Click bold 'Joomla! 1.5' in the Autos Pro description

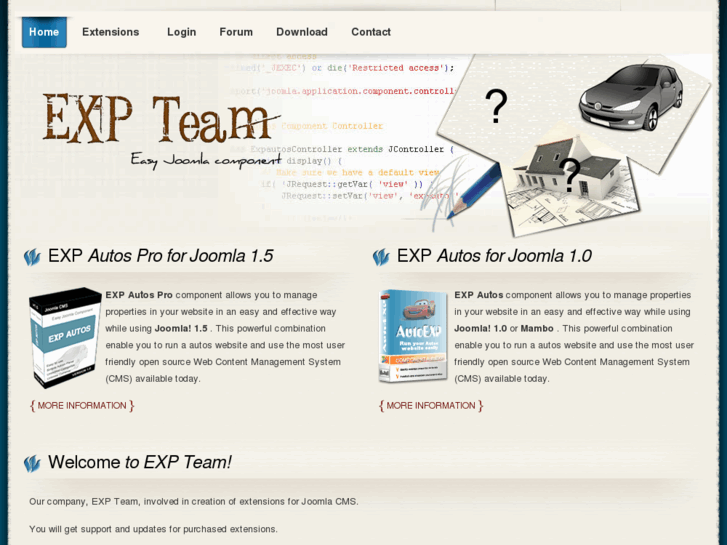point(181,328)
